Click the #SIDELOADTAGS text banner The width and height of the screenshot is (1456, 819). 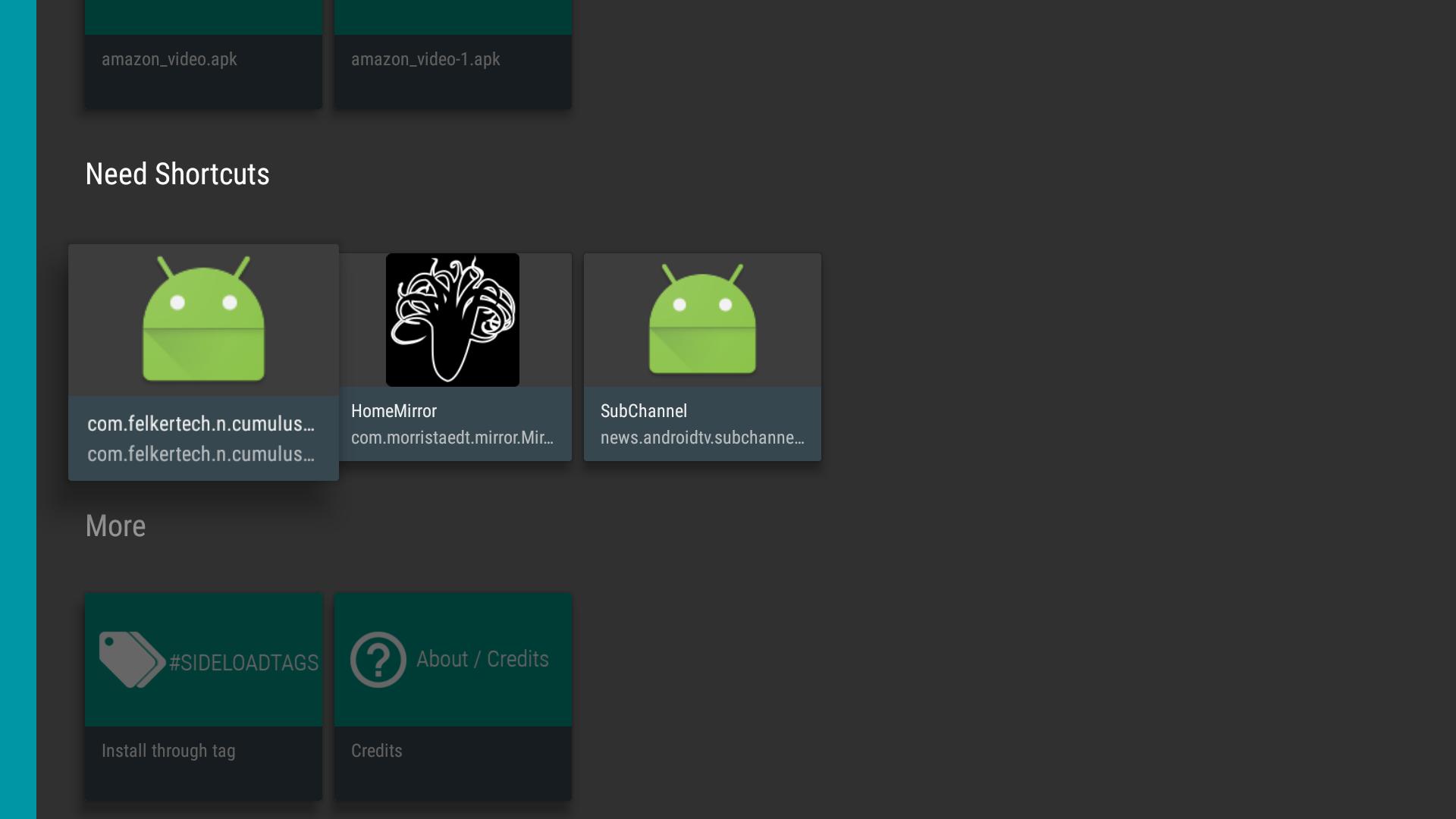(x=243, y=663)
